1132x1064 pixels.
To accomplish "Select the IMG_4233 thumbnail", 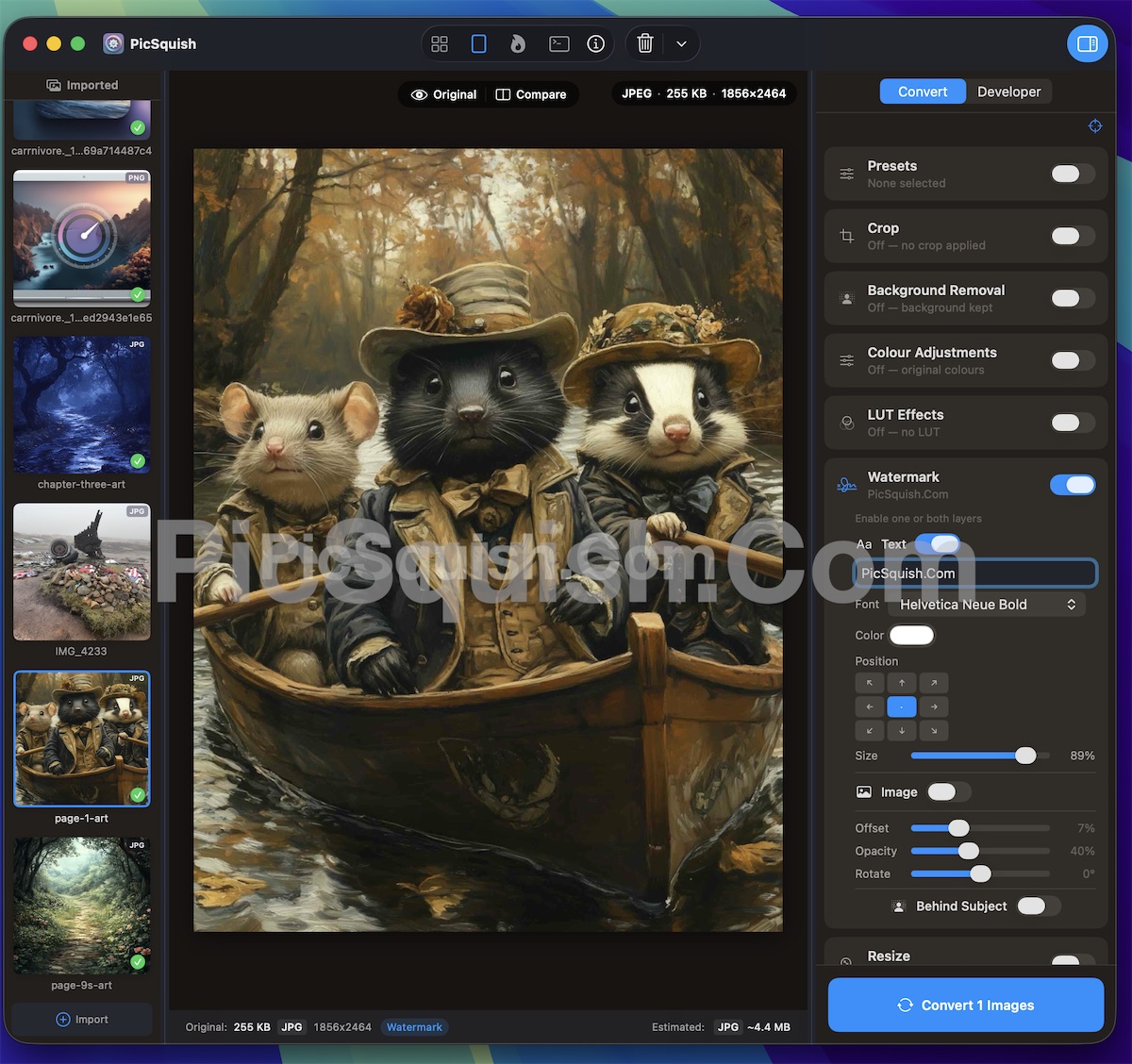I will point(82,572).
